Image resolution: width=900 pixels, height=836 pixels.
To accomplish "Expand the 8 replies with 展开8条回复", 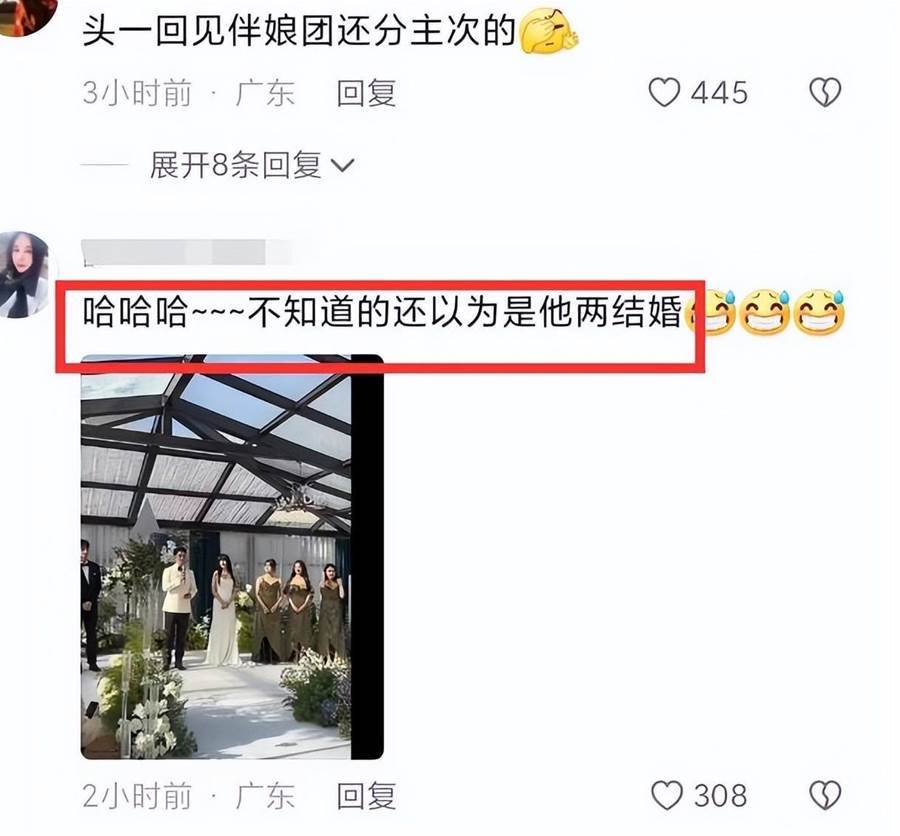I will click(251, 165).
